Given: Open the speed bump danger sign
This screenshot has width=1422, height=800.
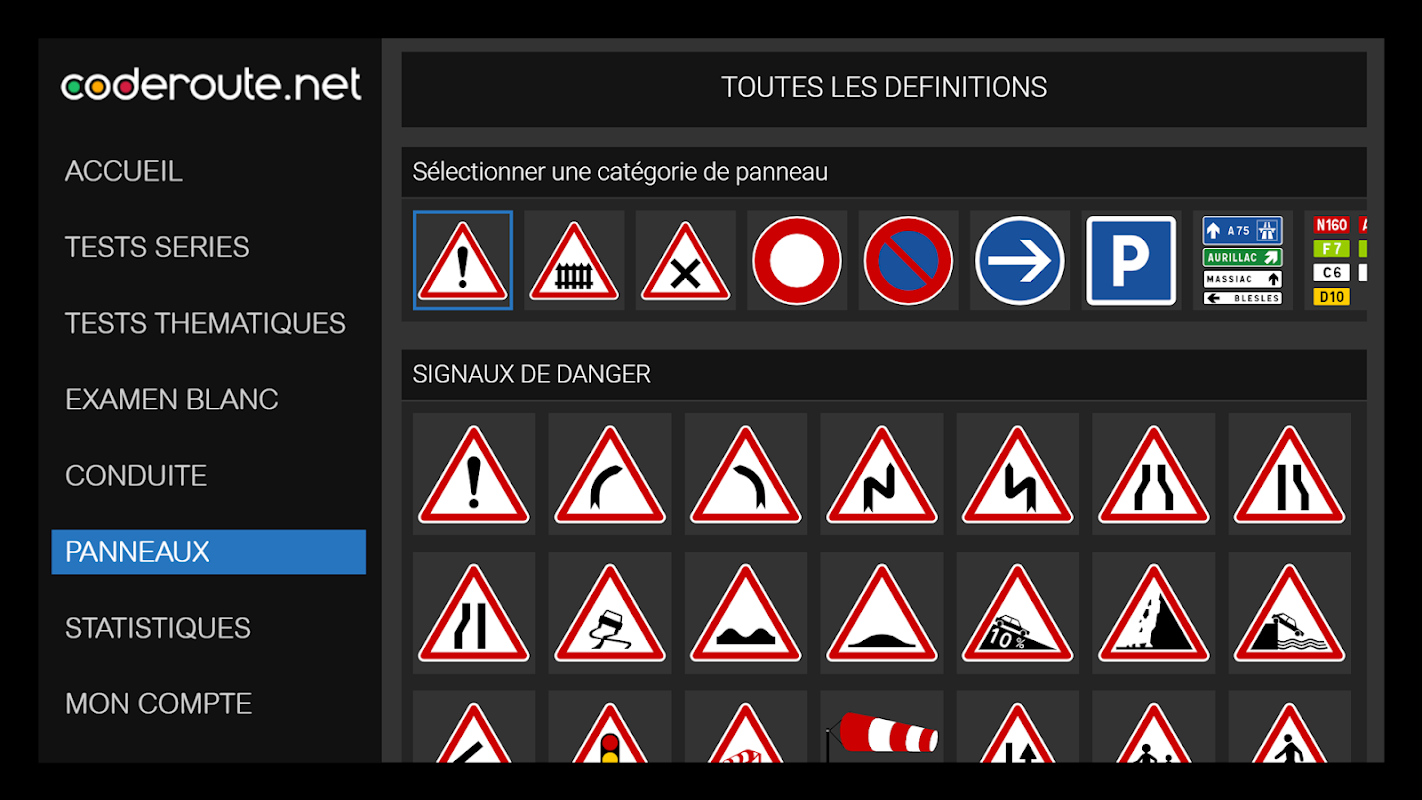Looking at the screenshot, I should click(882, 613).
